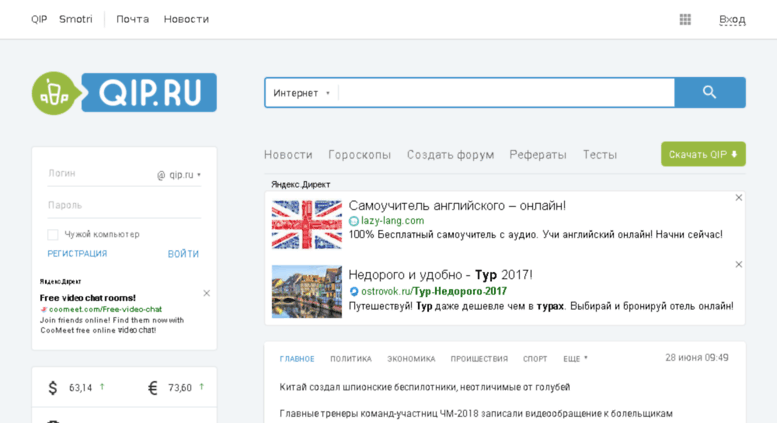777x423 pixels.
Task: Open the Гороскопы link
Action: (359, 155)
